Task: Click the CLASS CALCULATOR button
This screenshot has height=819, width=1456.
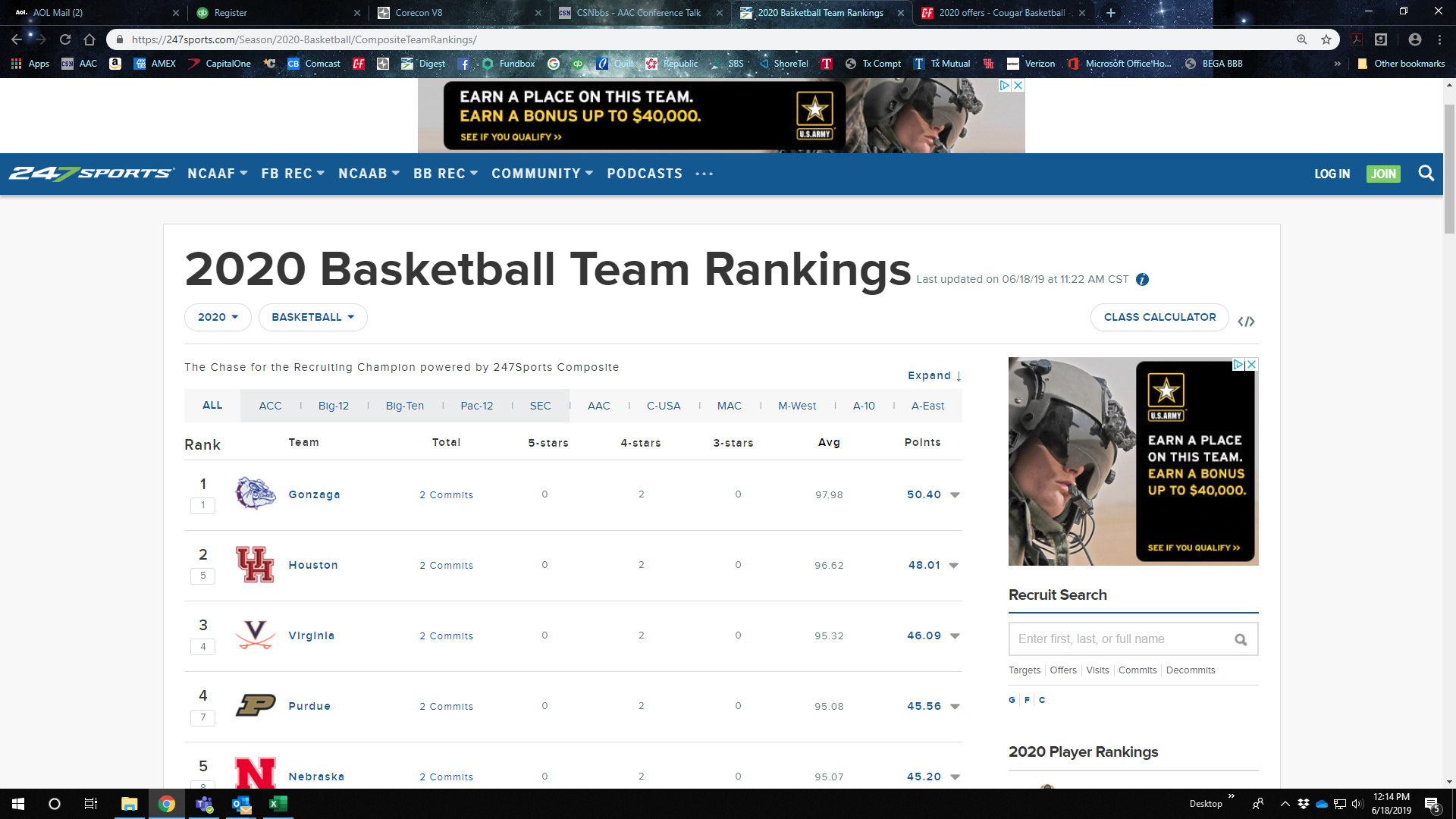Action: 1159,317
